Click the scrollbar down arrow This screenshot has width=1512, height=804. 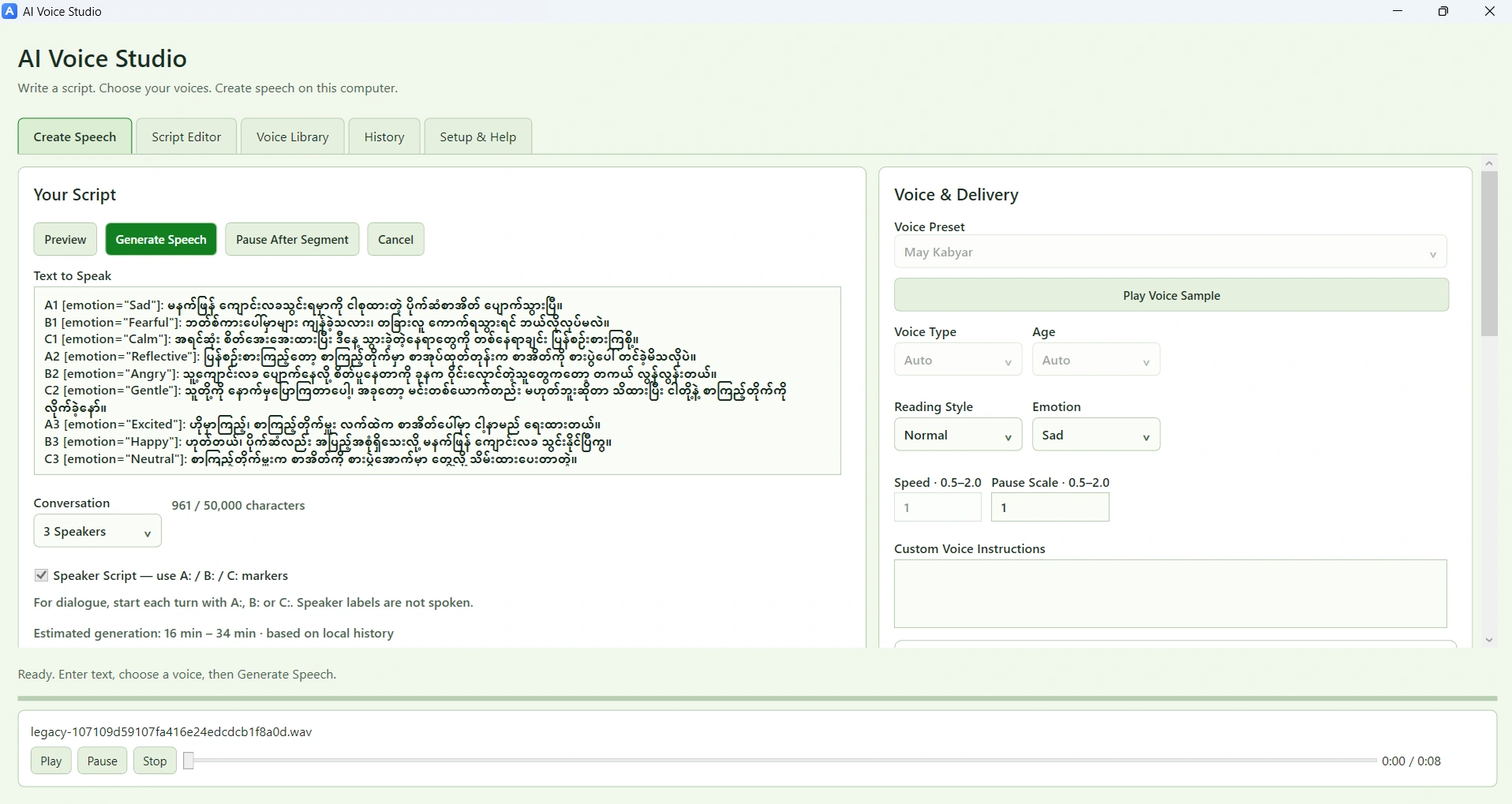point(1489,640)
